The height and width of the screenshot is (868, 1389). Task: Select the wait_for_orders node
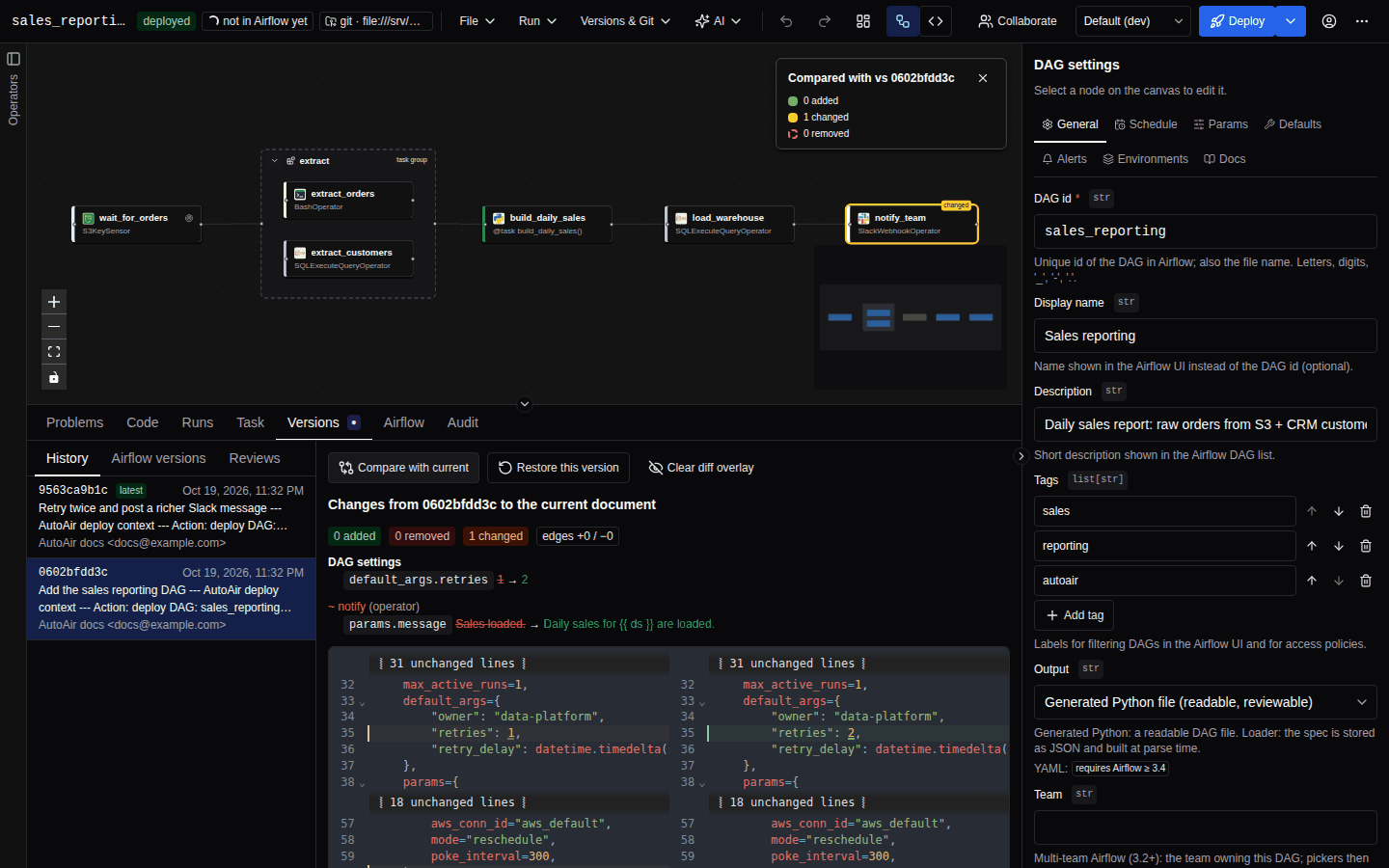137,224
